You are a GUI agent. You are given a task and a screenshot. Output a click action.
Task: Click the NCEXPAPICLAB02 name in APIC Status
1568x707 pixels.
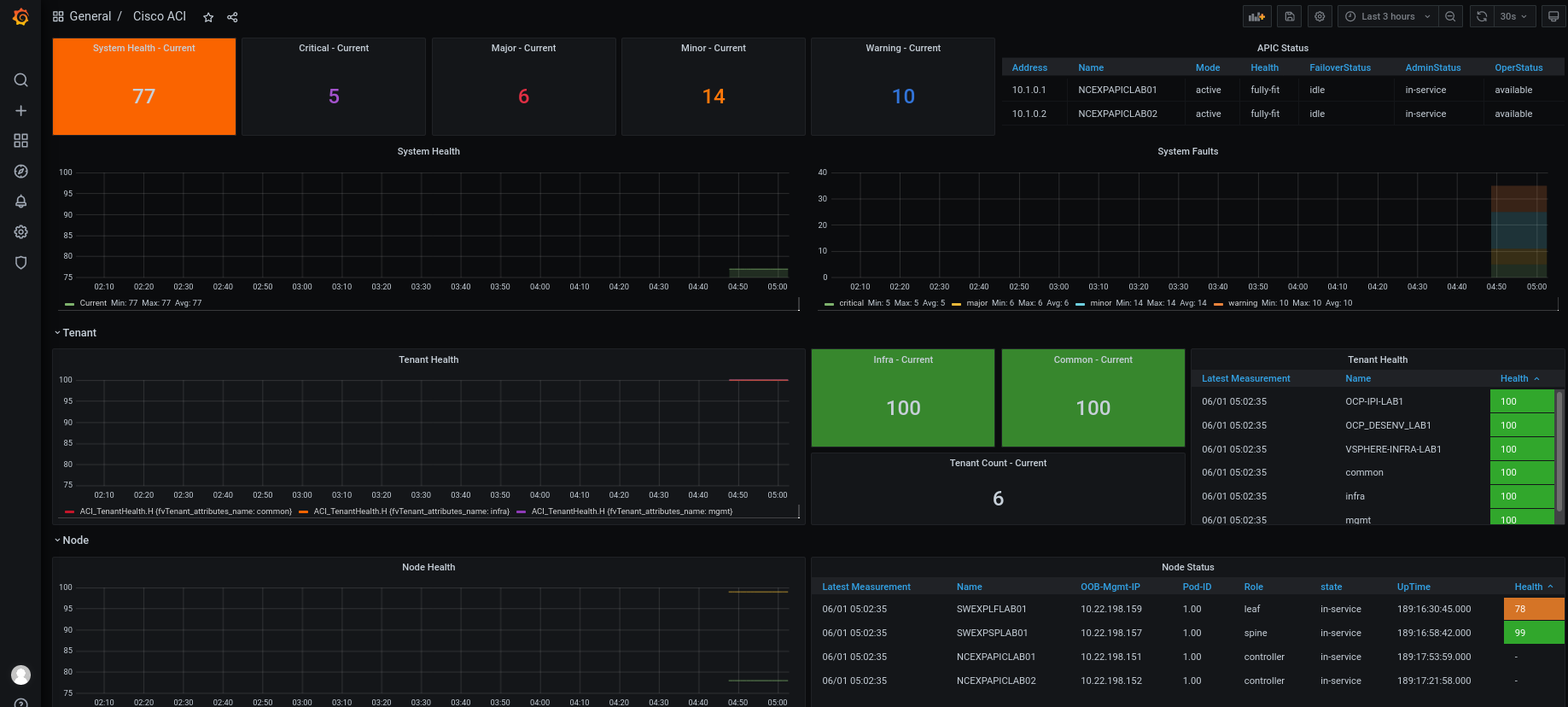(1117, 114)
